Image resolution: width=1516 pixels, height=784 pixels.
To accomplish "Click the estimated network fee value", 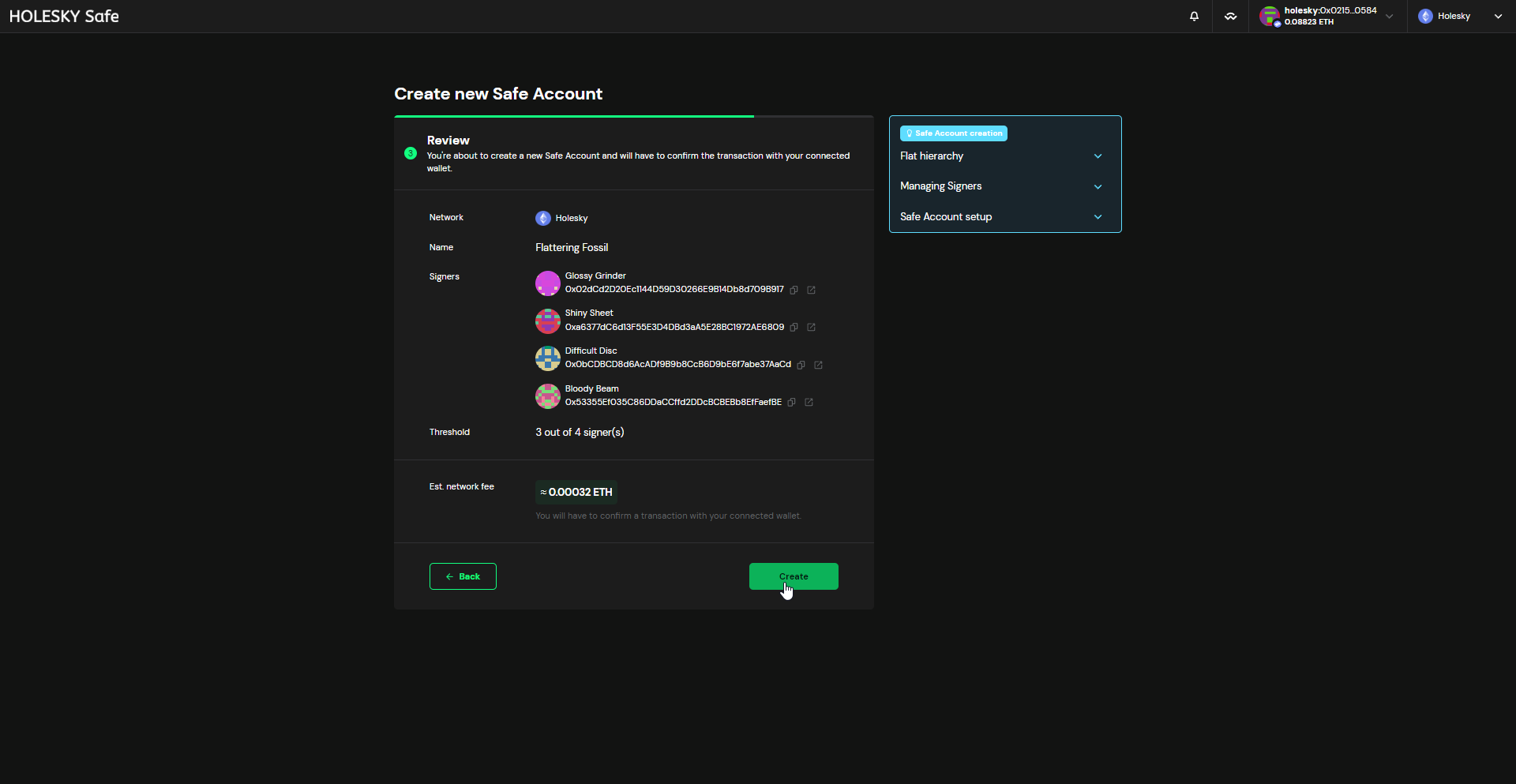I will coord(576,492).
